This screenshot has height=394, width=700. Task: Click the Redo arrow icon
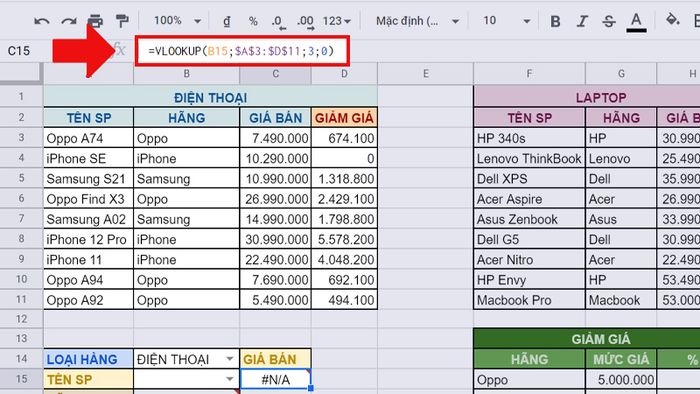pyautogui.click(x=69, y=21)
